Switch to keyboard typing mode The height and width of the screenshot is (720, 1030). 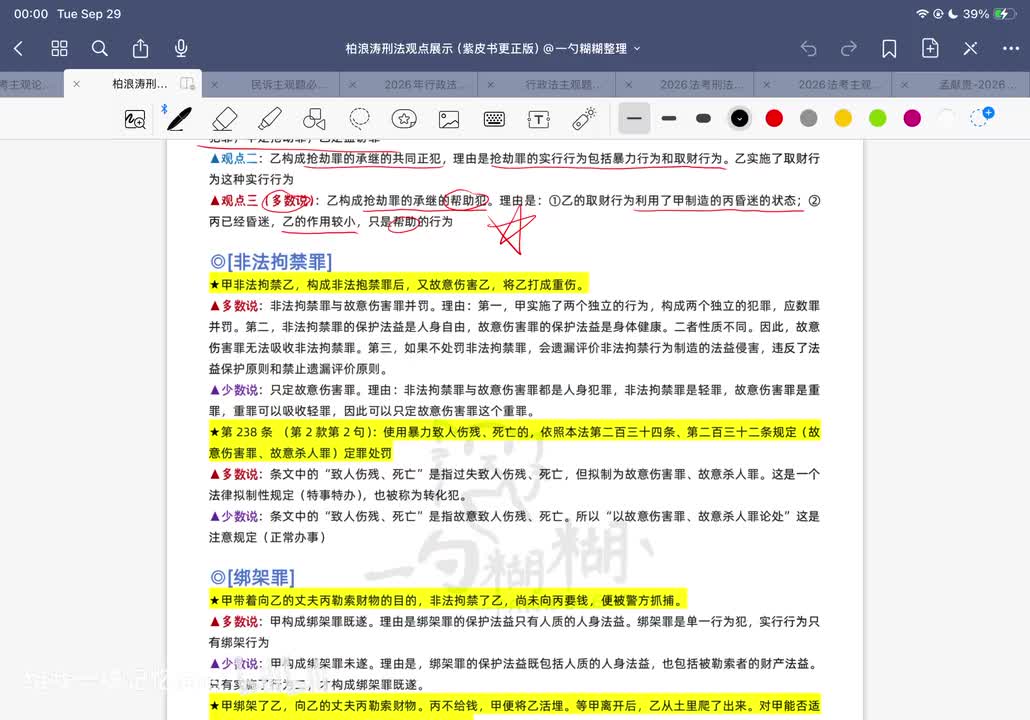click(x=494, y=119)
